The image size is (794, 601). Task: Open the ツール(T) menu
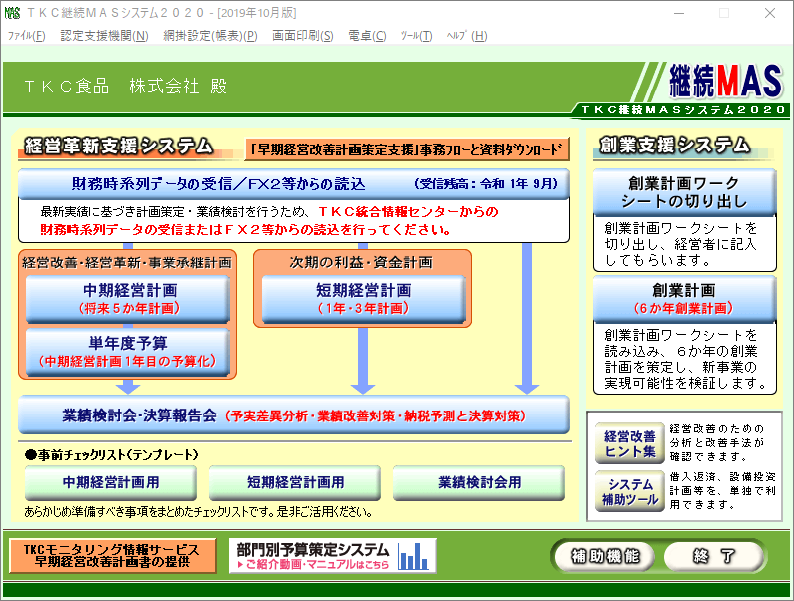click(416, 36)
